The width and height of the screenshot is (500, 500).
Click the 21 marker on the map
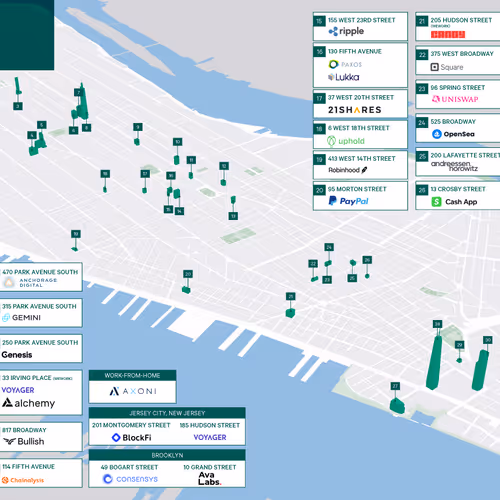pyautogui.click(x=291, y=296)
